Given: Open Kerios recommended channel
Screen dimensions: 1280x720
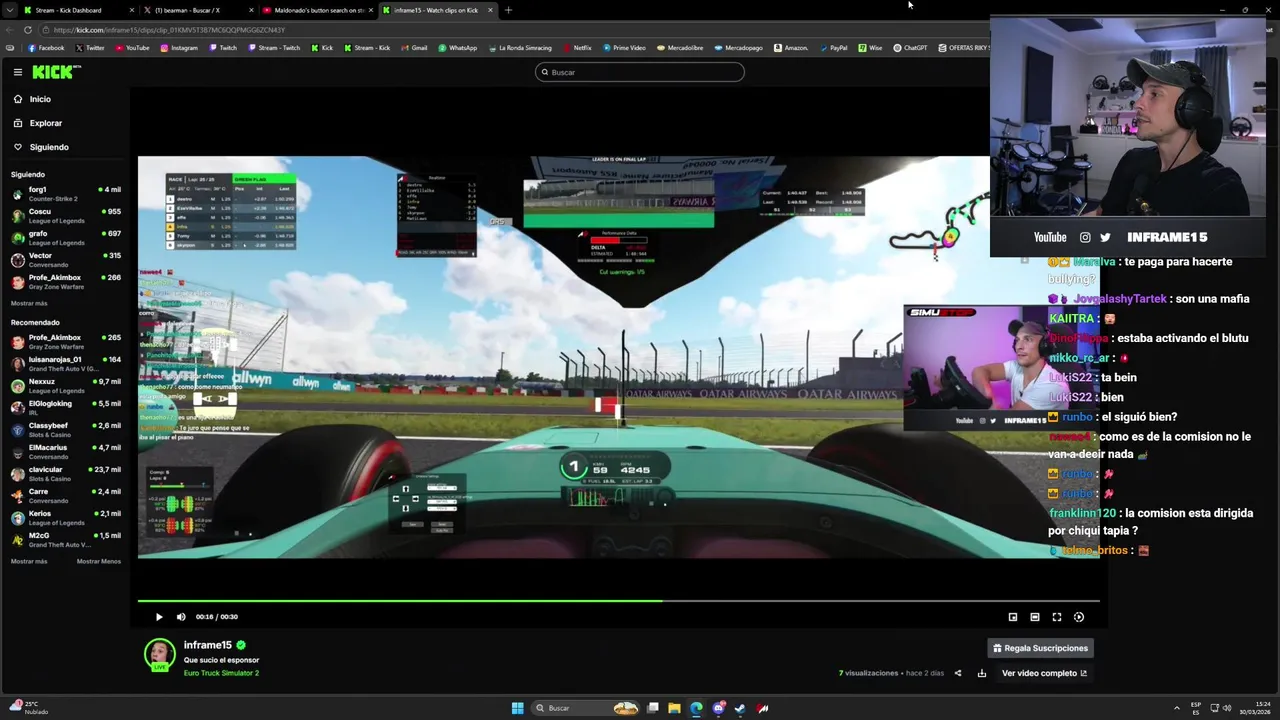Looking at the screenshot, I should (x=66, y=517).
